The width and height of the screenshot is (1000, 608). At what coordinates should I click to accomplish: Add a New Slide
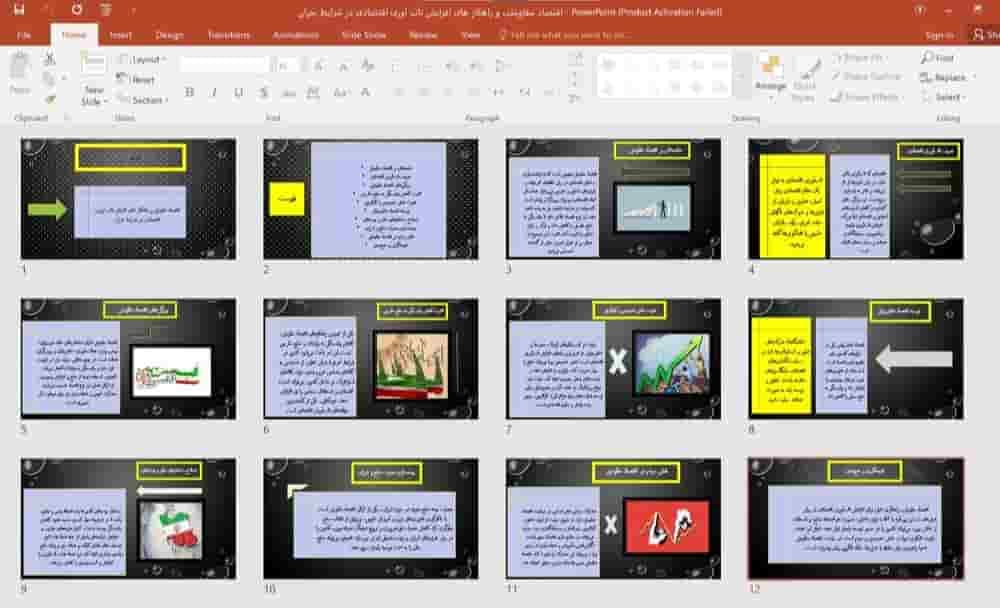93,79
